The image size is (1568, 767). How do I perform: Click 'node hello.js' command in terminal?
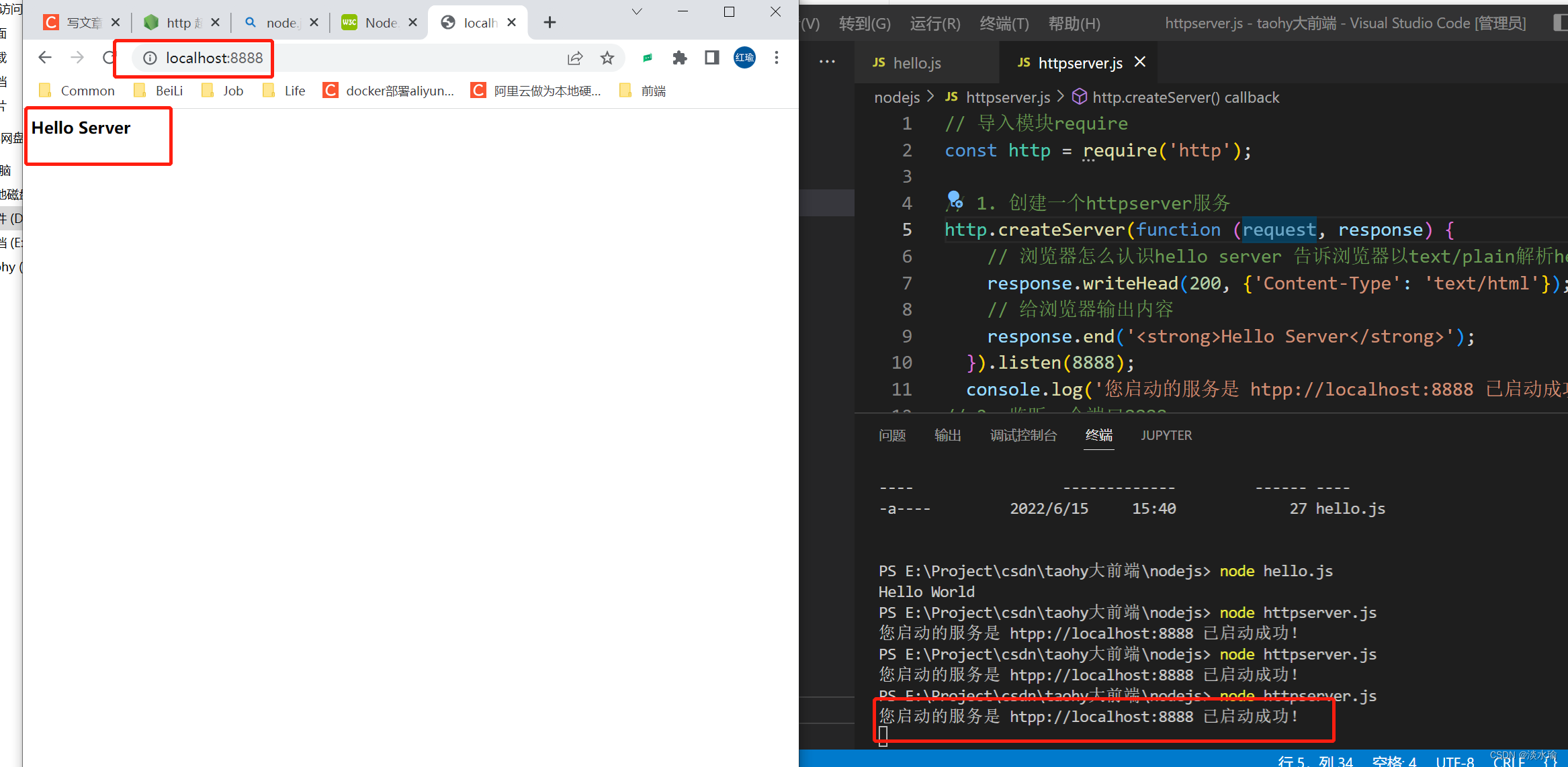point(1276,571)
